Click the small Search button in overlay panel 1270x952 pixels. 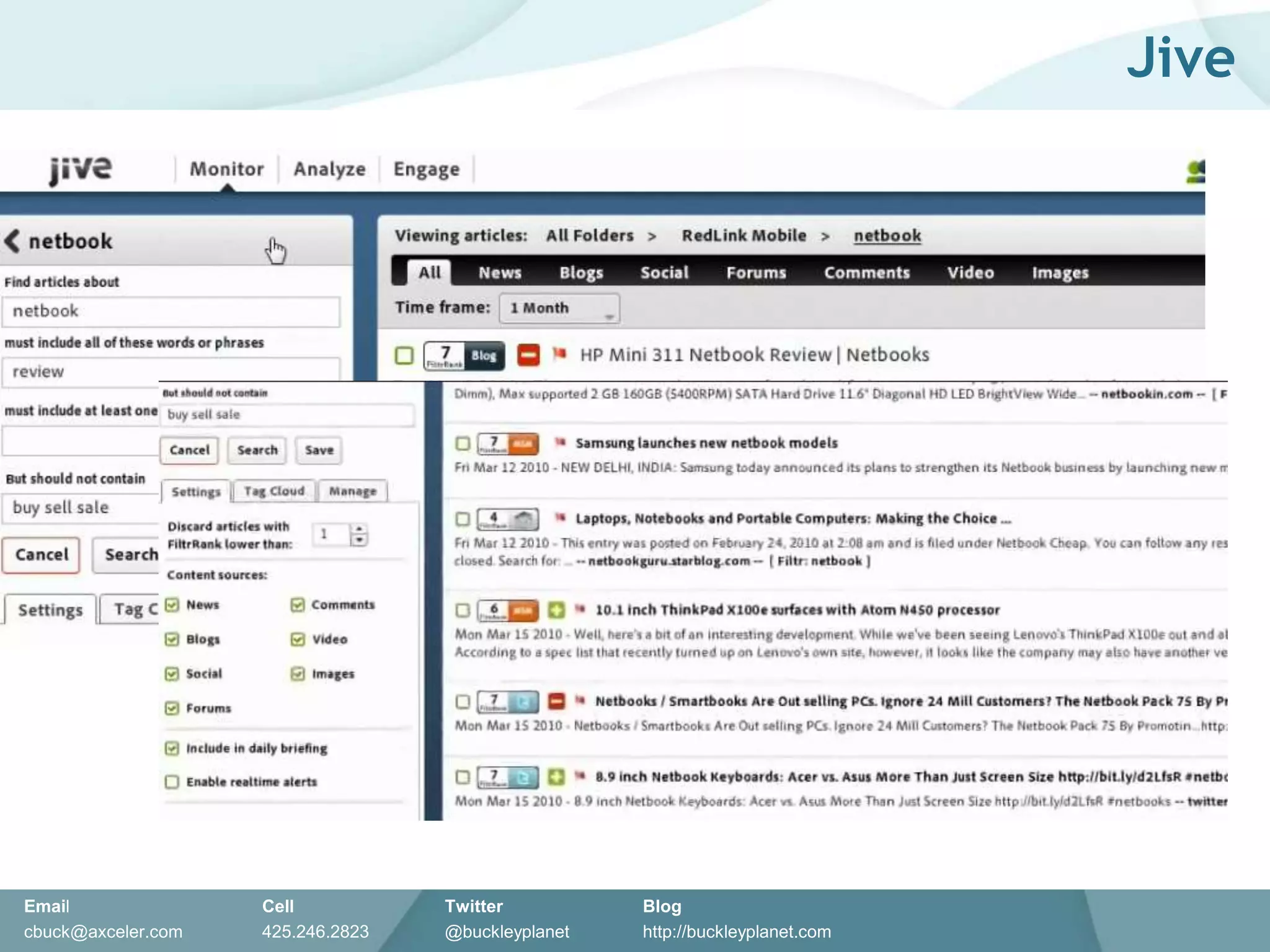(x=257, y=451)
